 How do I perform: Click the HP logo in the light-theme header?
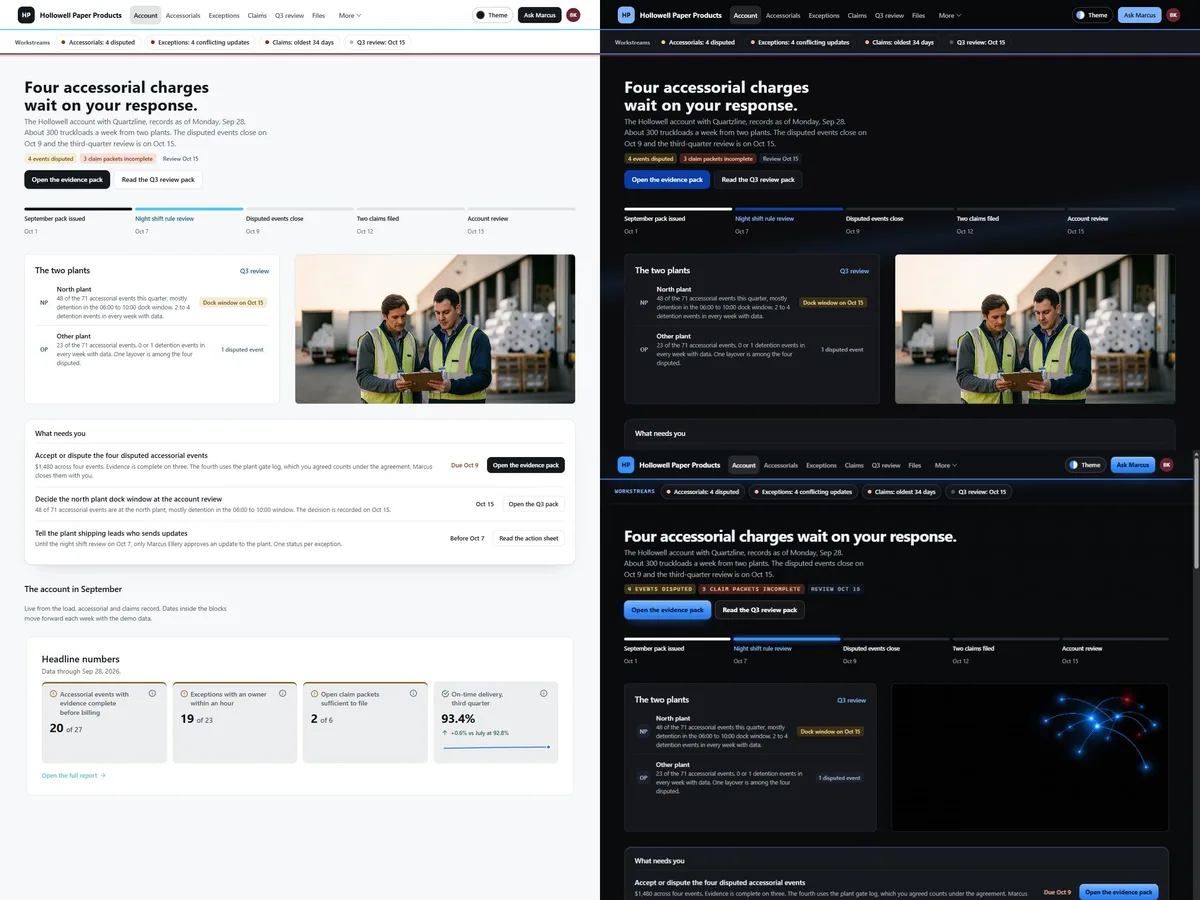click(x=26, y=15)
